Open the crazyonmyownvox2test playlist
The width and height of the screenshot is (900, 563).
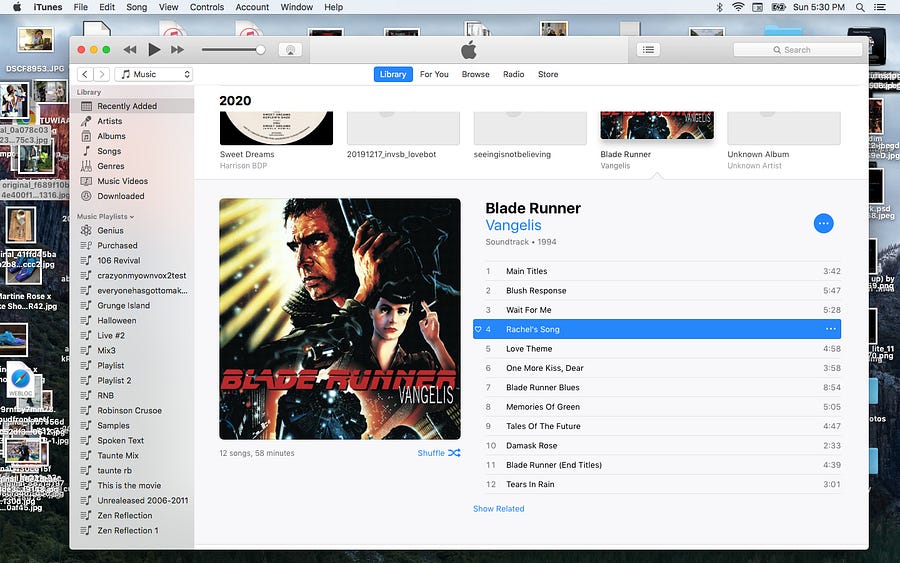click(132, 275)
